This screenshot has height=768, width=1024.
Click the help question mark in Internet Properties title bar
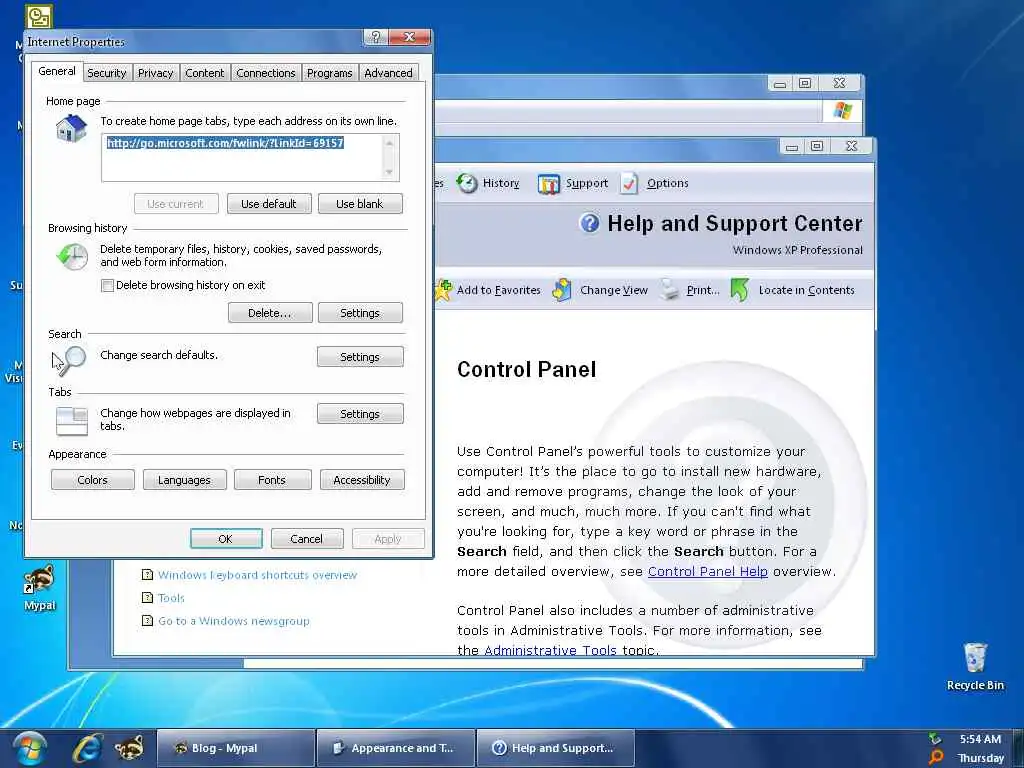(376, 37)
